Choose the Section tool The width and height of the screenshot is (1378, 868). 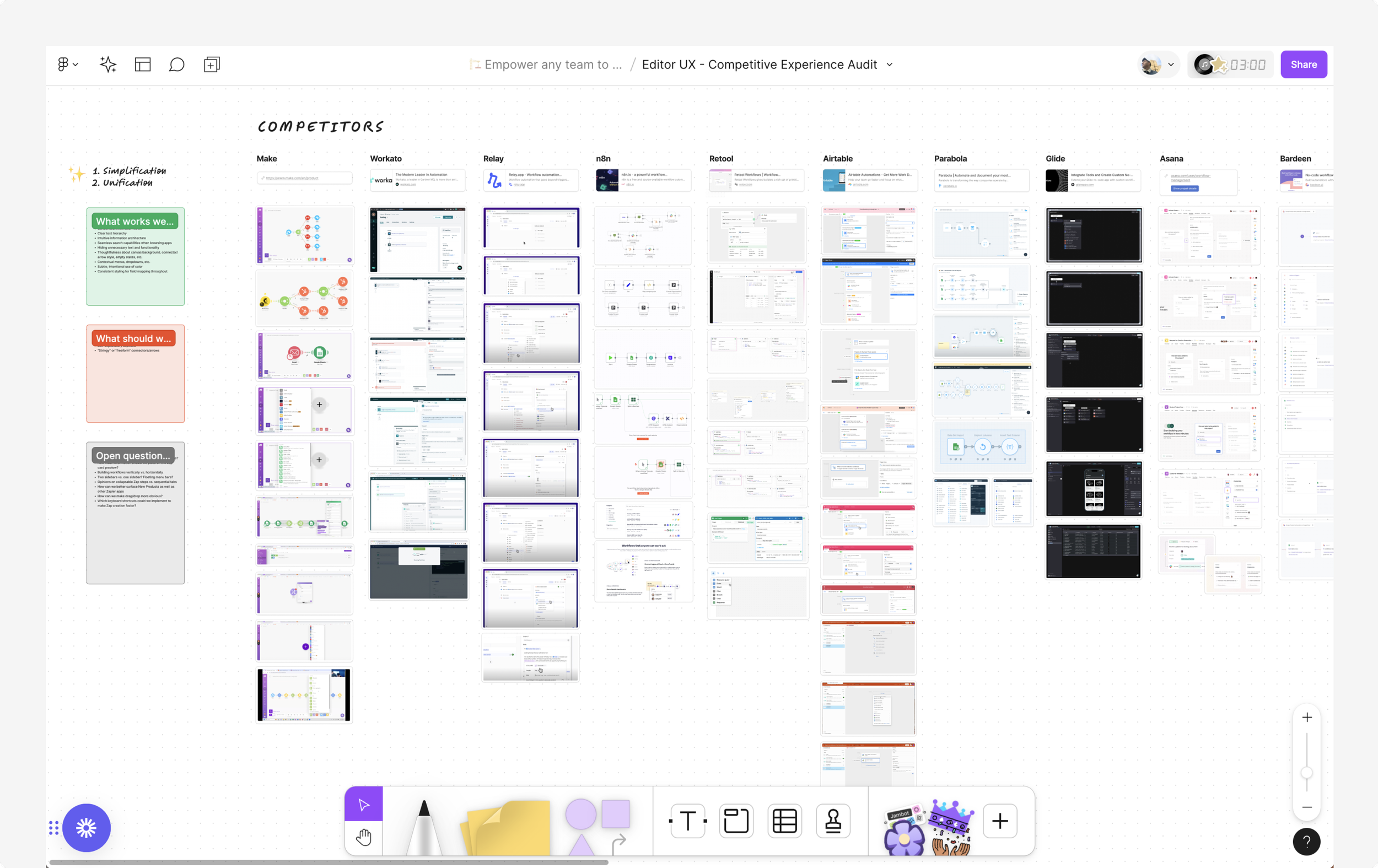tap(736, 821)
